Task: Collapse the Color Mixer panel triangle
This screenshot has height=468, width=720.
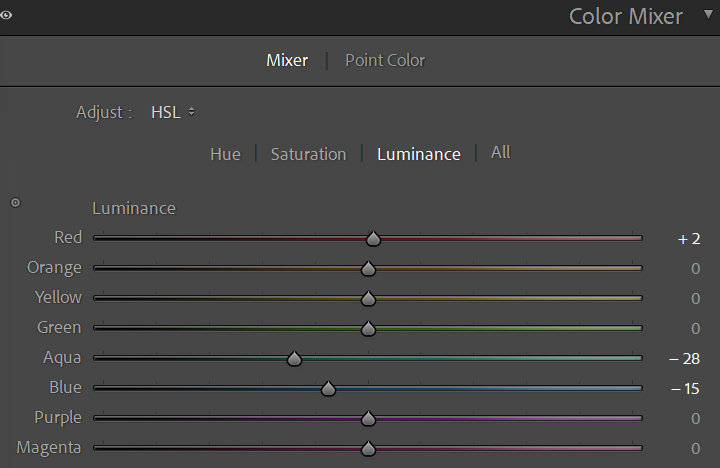Action: click(x=709, y=15)
